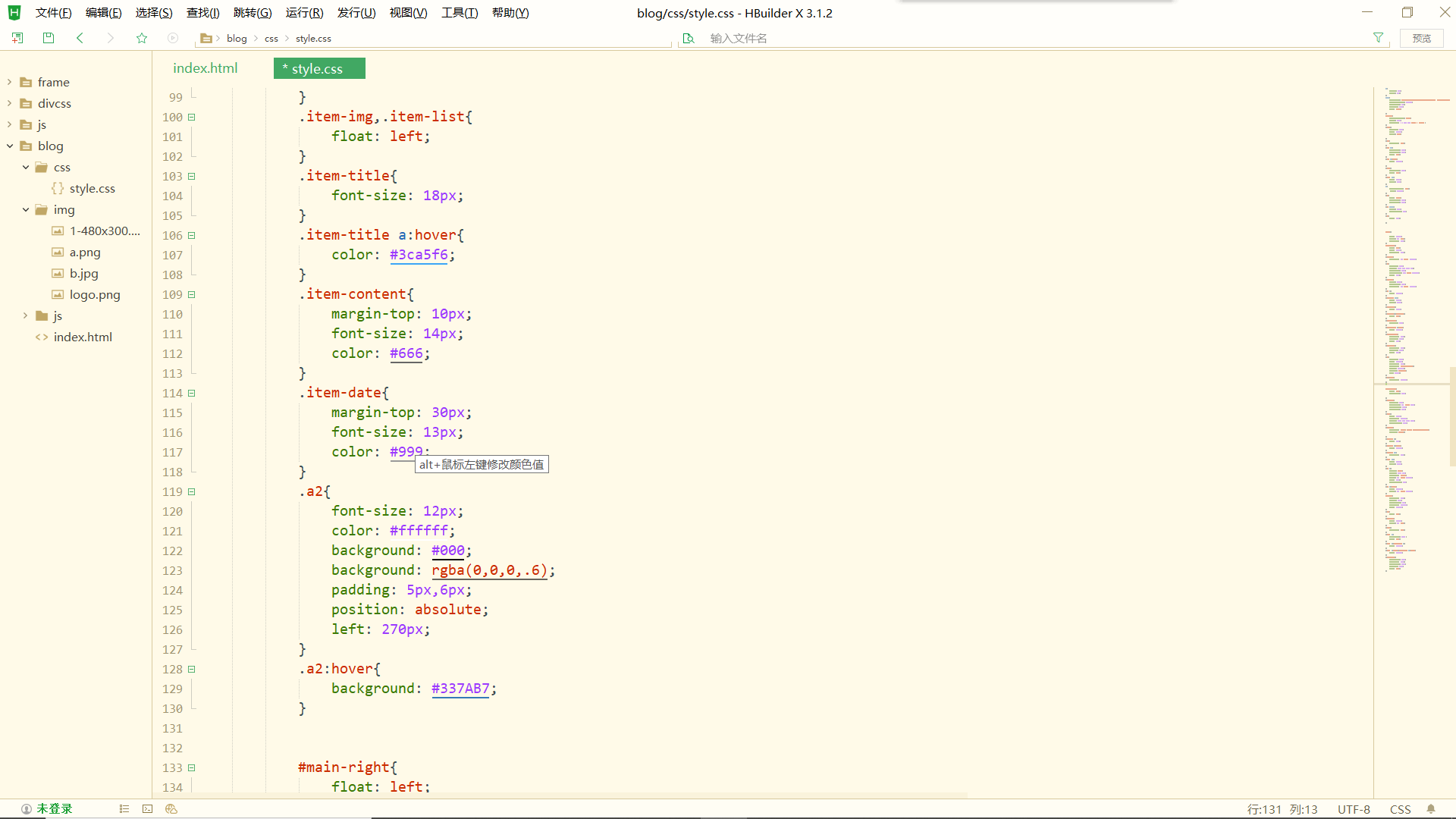Click the style.css braces file icon
Viewport: 1456px width, 819px height.
58,188
